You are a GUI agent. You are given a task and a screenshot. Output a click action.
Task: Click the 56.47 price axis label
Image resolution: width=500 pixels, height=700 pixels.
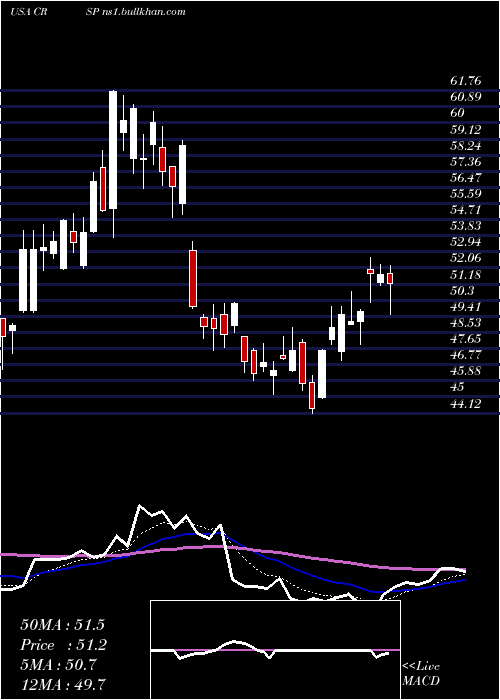pos(466,178)
